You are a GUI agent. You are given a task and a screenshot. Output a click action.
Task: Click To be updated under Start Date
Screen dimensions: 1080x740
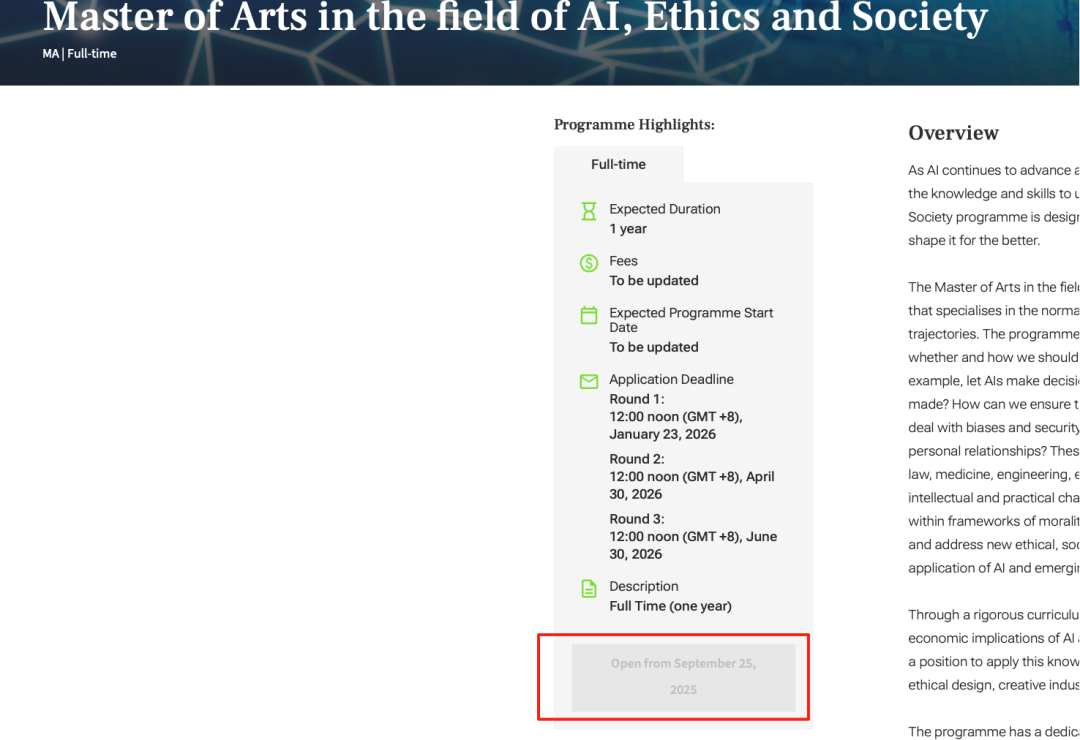[654, 347]
